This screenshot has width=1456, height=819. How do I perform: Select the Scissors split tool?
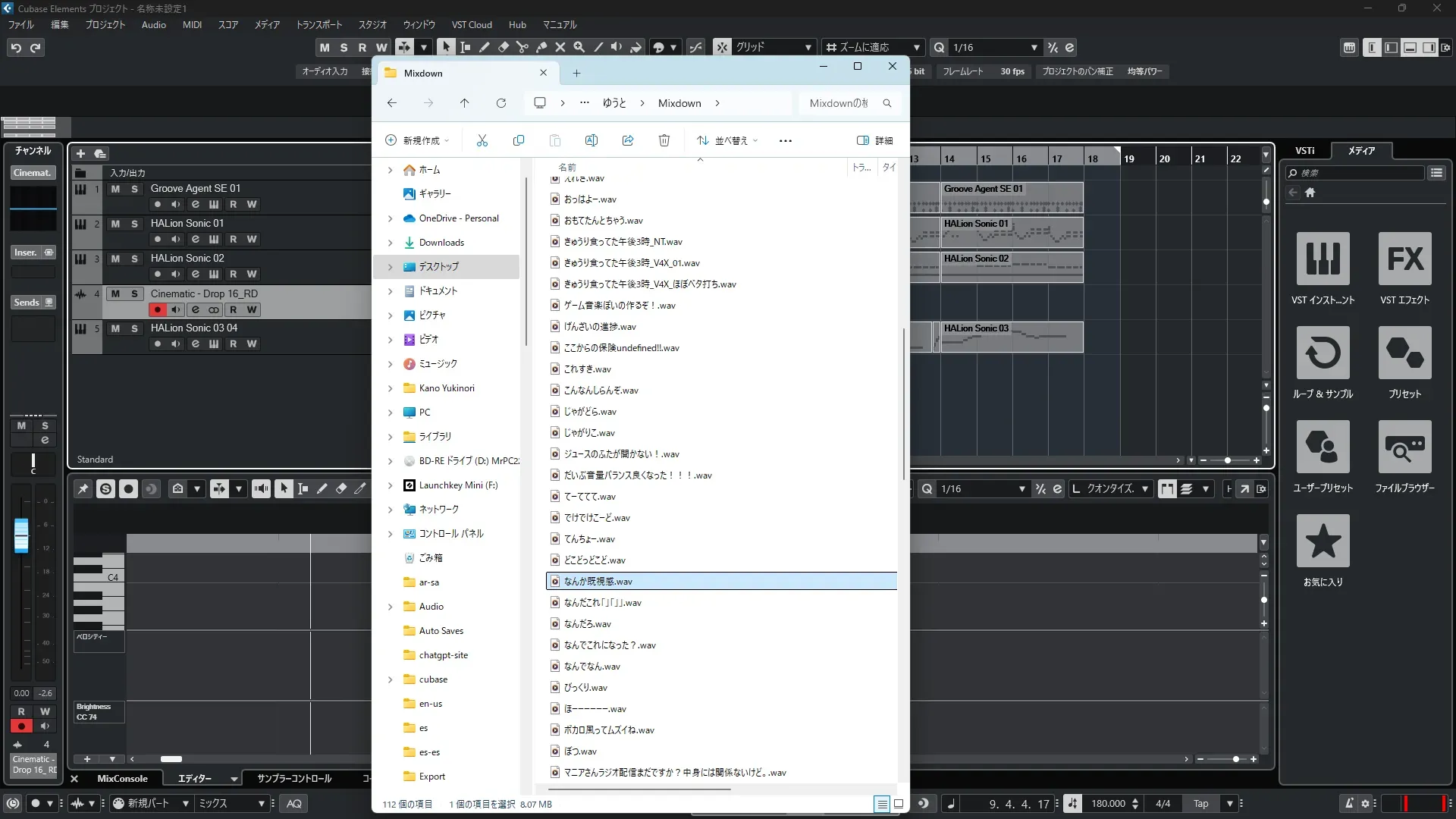click(x=522, y=47)
